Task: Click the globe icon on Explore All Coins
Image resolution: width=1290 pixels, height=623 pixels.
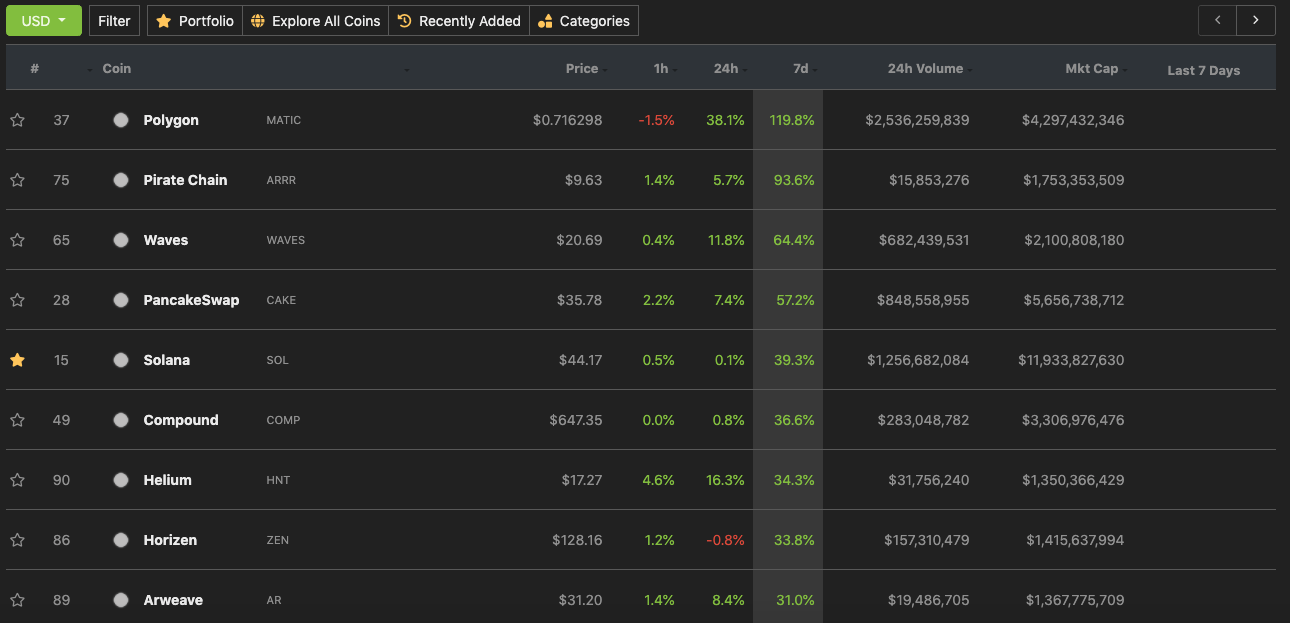Action: [x=258, y=21]
